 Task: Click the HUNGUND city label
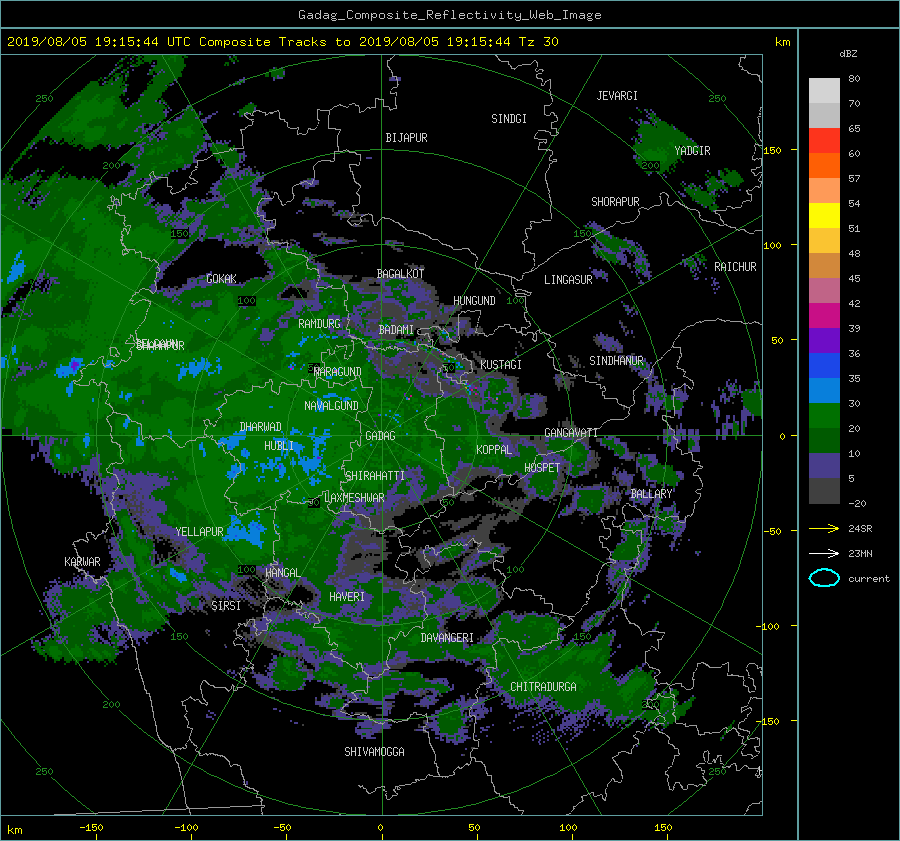474,301
